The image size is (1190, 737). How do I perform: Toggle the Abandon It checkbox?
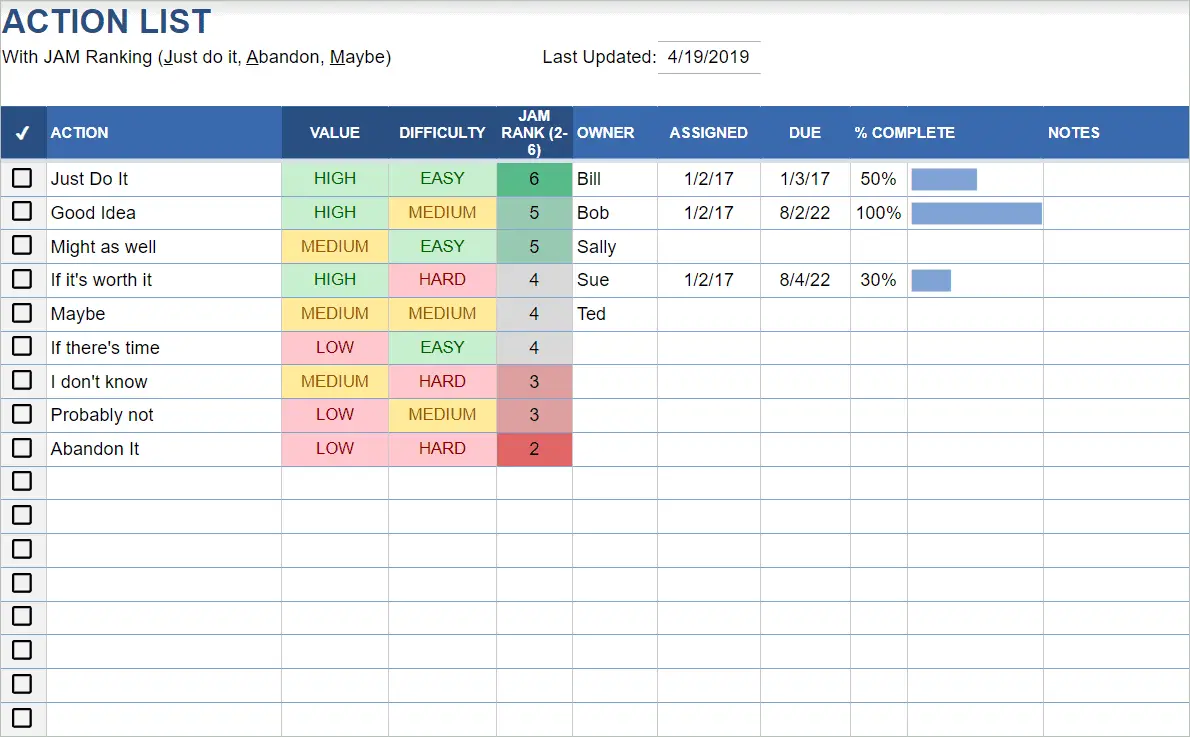click(22, 448)
